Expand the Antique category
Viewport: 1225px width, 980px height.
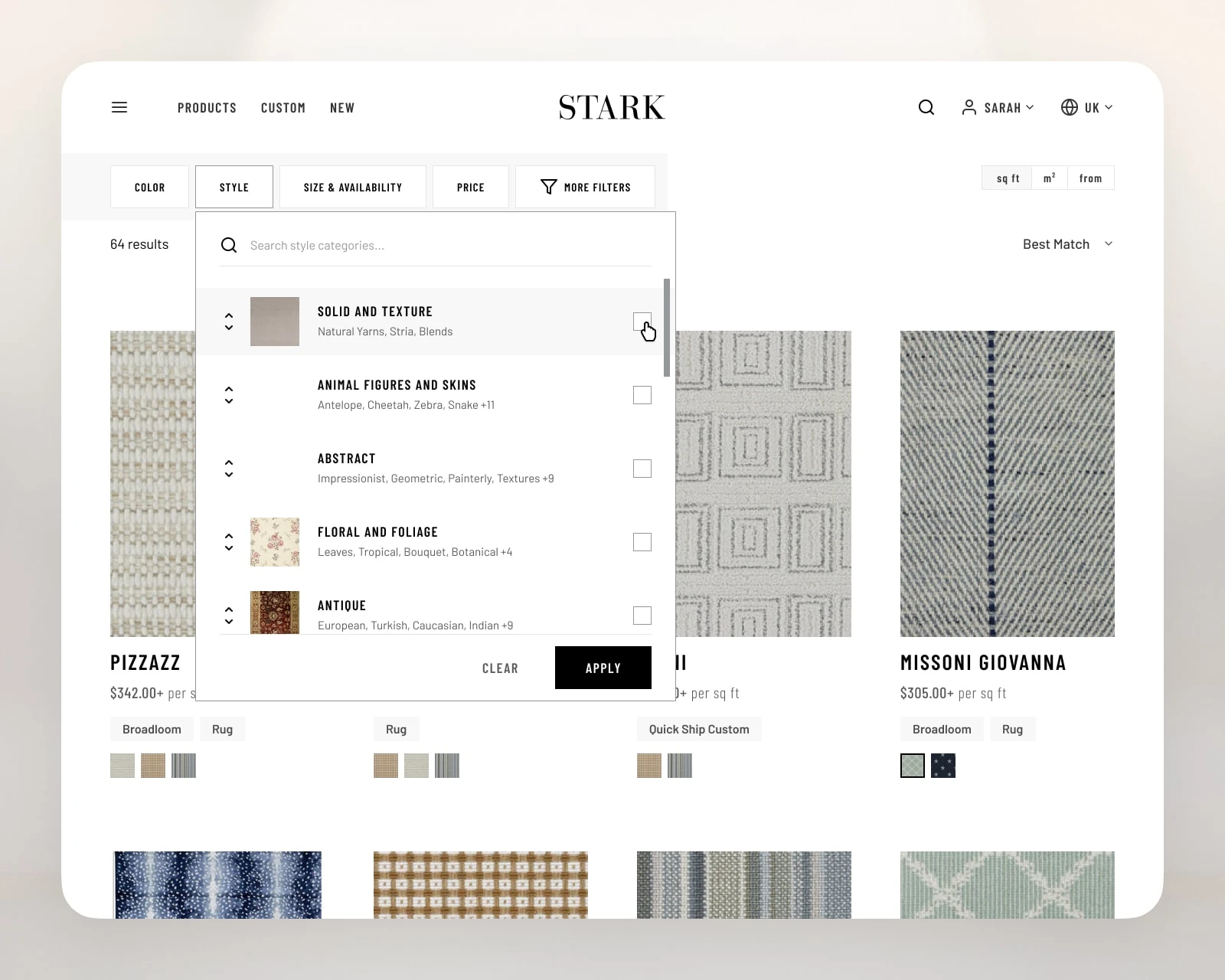229,616
